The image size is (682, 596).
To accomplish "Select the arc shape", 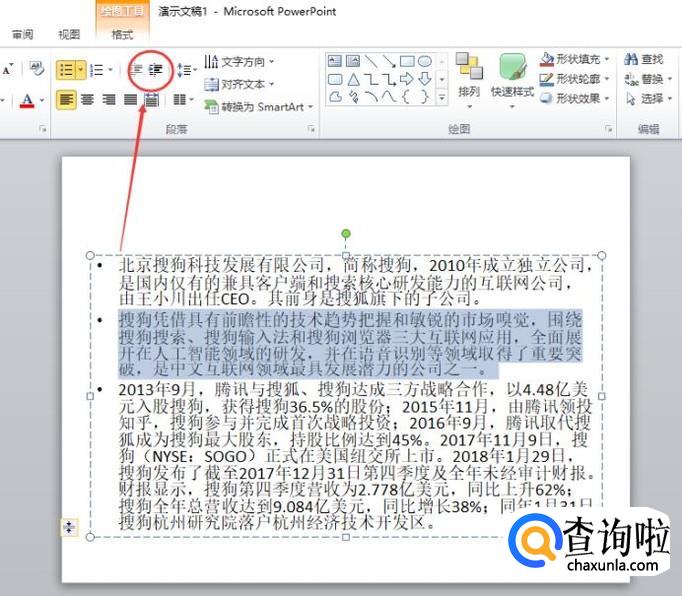I will pos(371,97).
